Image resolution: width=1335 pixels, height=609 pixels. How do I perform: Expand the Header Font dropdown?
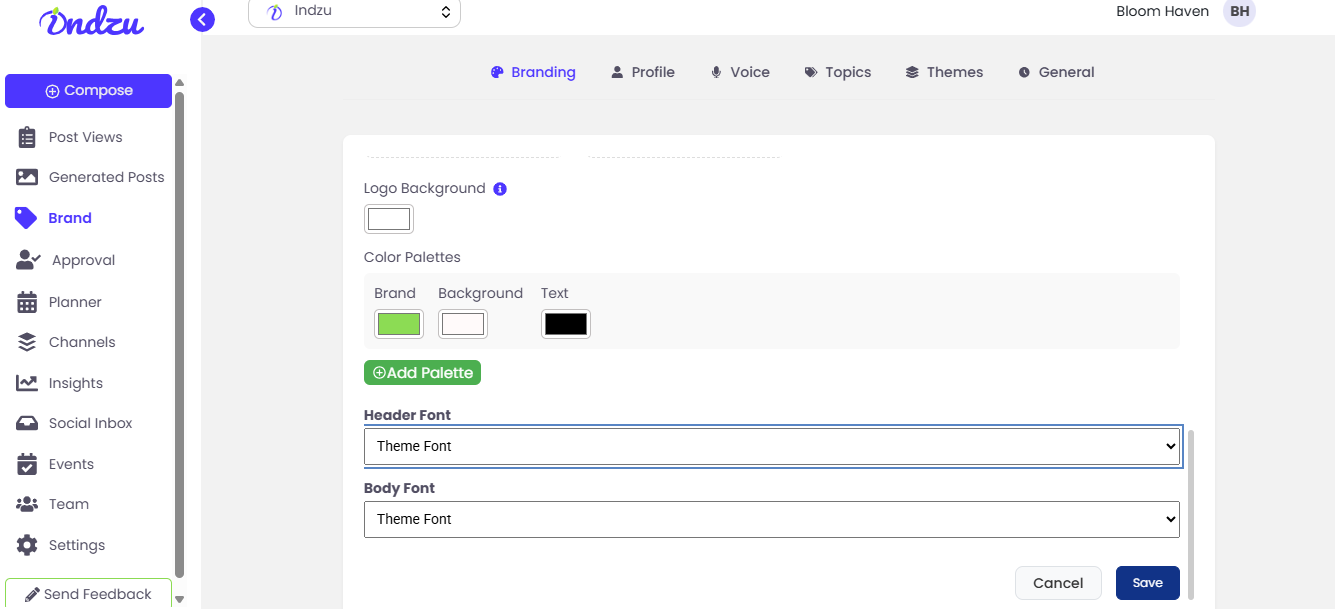[771, 446]
